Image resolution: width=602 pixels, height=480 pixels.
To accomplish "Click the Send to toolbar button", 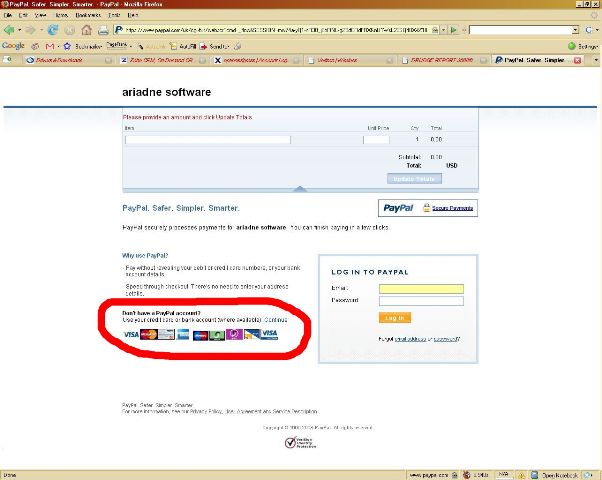I will point(213,46).
